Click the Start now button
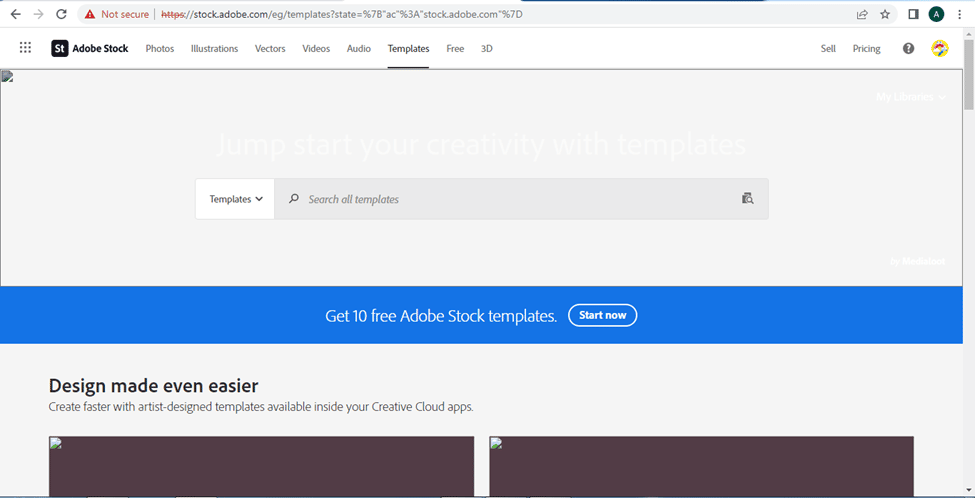Screen dimensions: 975x498 pos(603,315)
